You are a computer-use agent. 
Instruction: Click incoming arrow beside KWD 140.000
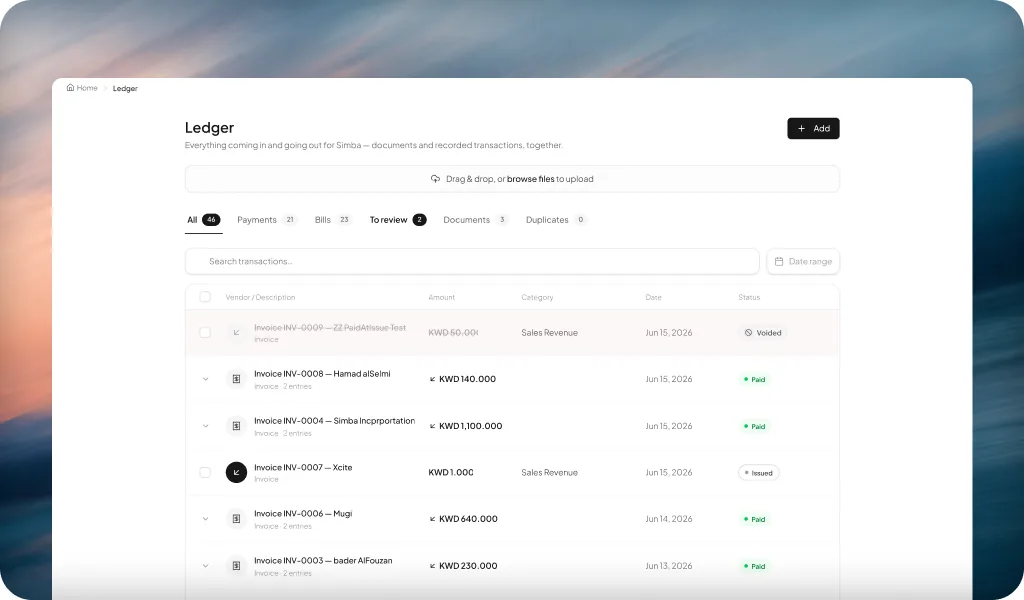tap(432, 379)
